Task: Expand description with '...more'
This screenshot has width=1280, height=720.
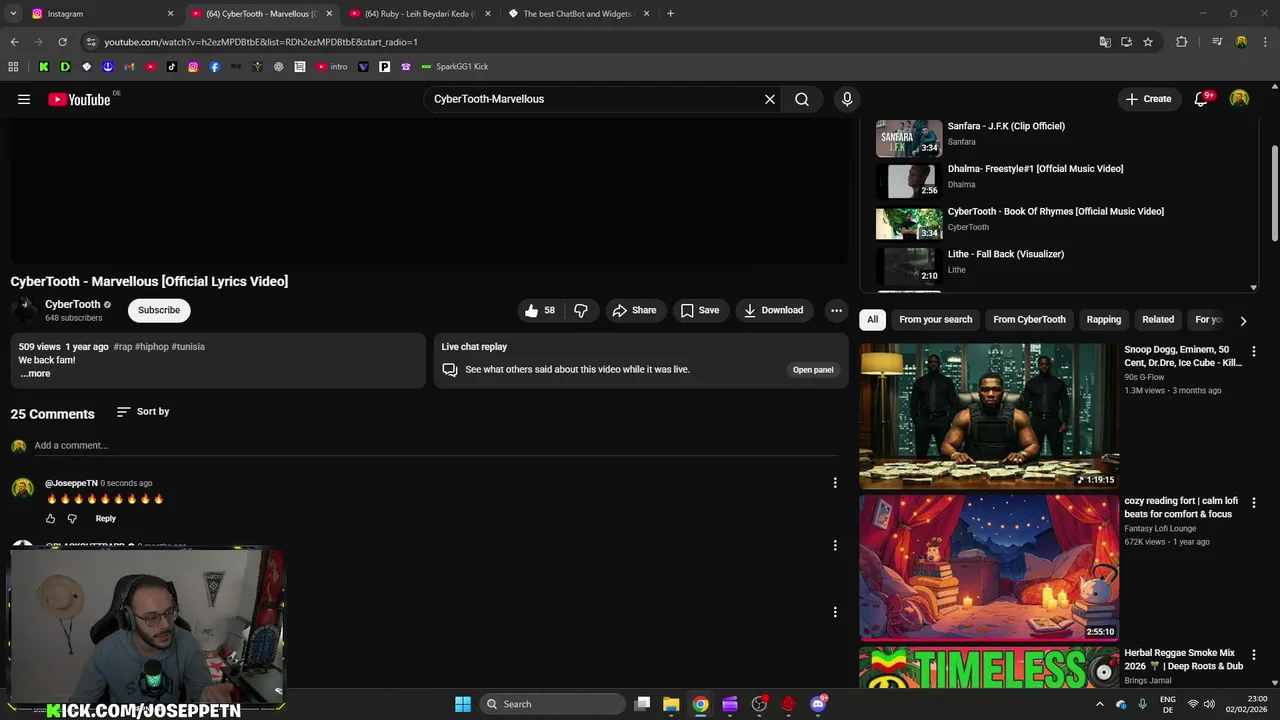Action: [x=35, y=374]
